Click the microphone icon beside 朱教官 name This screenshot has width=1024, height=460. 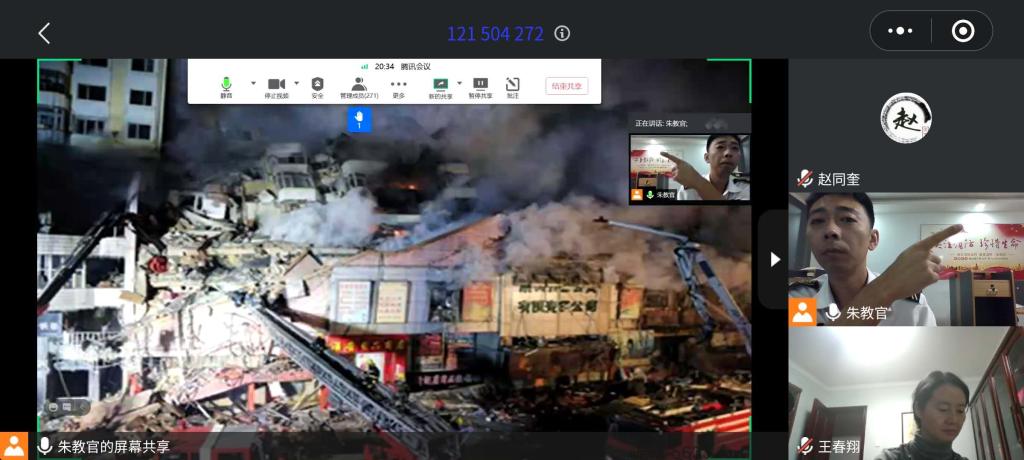click(x=833, y=312)
